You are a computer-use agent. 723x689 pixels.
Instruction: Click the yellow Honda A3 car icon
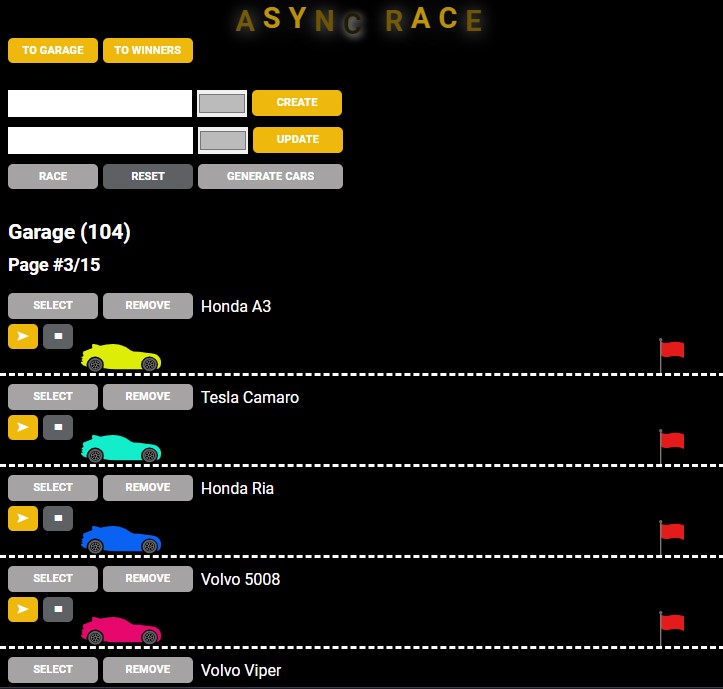tap(121, 357)
